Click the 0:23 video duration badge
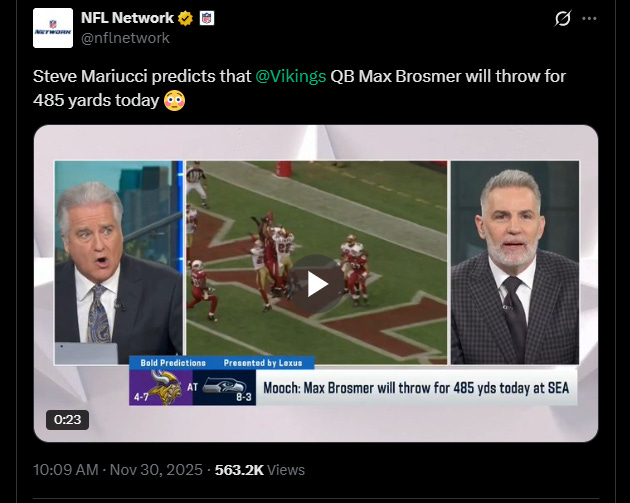 tap(68, 420)
